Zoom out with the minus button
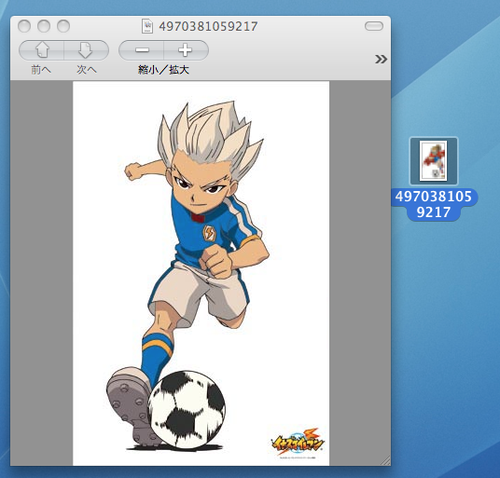This screenshot has height=478, width=500. pyautogui.click(x=141, y=50)
